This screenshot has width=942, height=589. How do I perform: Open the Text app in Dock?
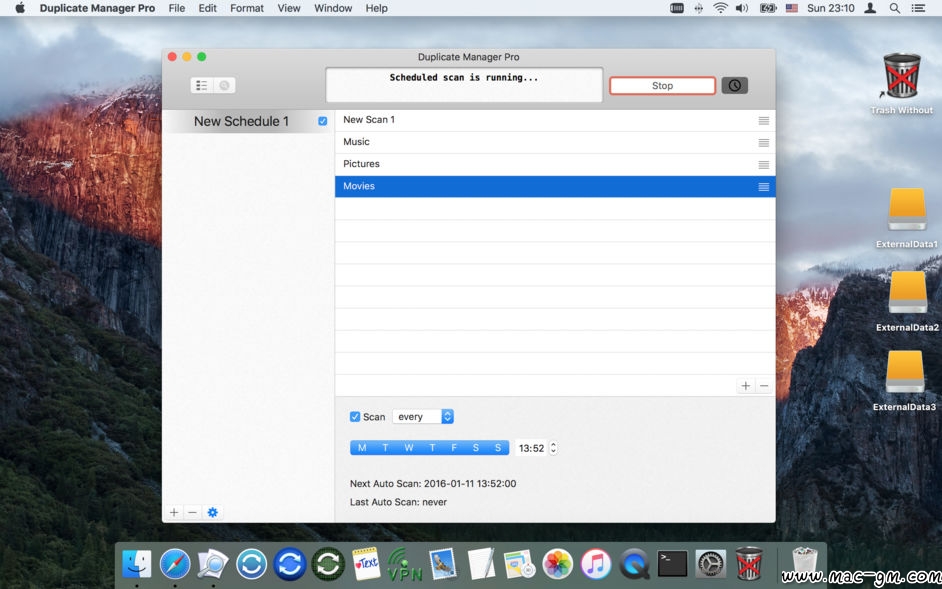point(366,564)
